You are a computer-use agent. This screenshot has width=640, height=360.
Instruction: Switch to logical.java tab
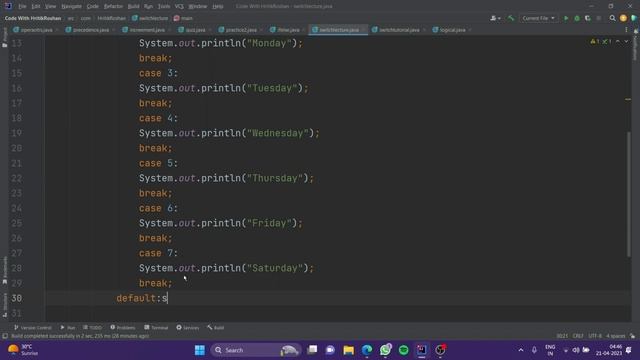[452, 30]
